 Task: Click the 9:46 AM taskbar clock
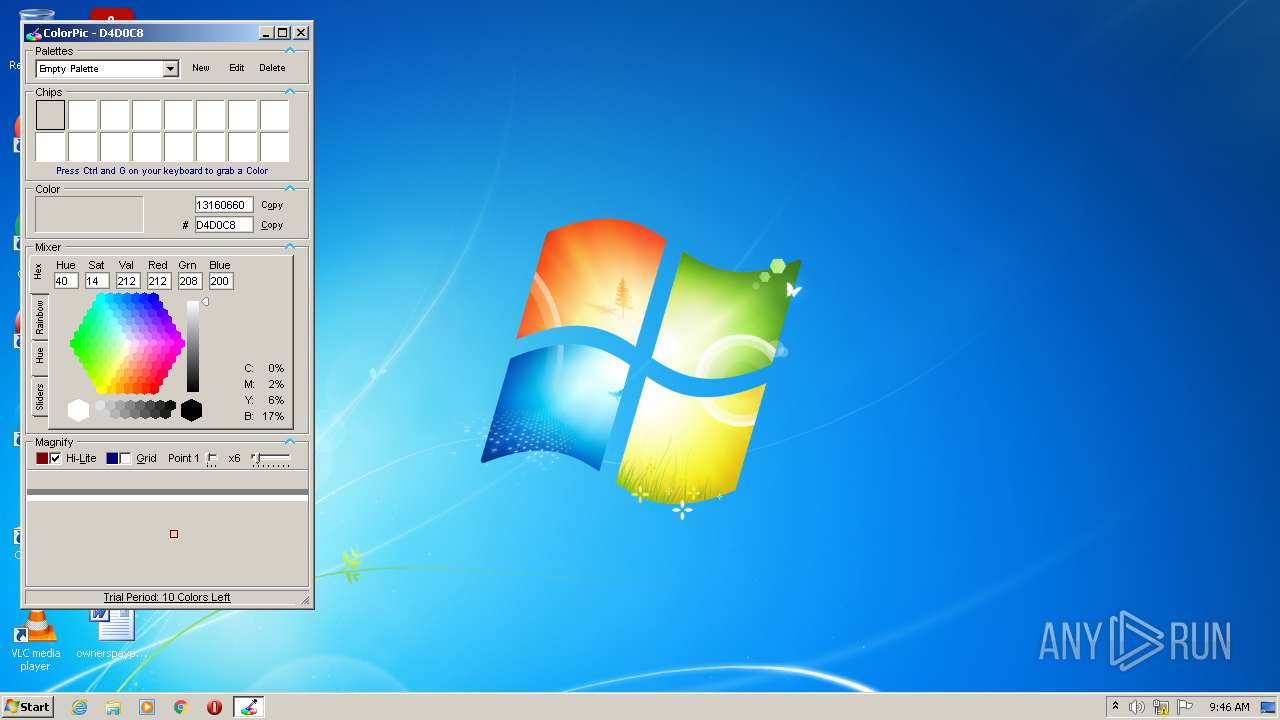[x=1229, y=707]
